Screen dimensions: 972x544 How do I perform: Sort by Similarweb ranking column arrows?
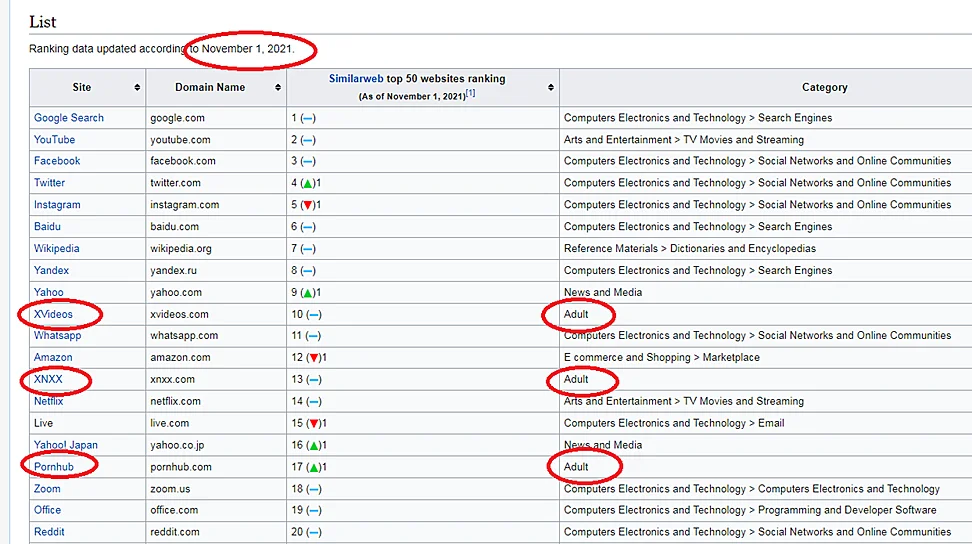(550, 87)
